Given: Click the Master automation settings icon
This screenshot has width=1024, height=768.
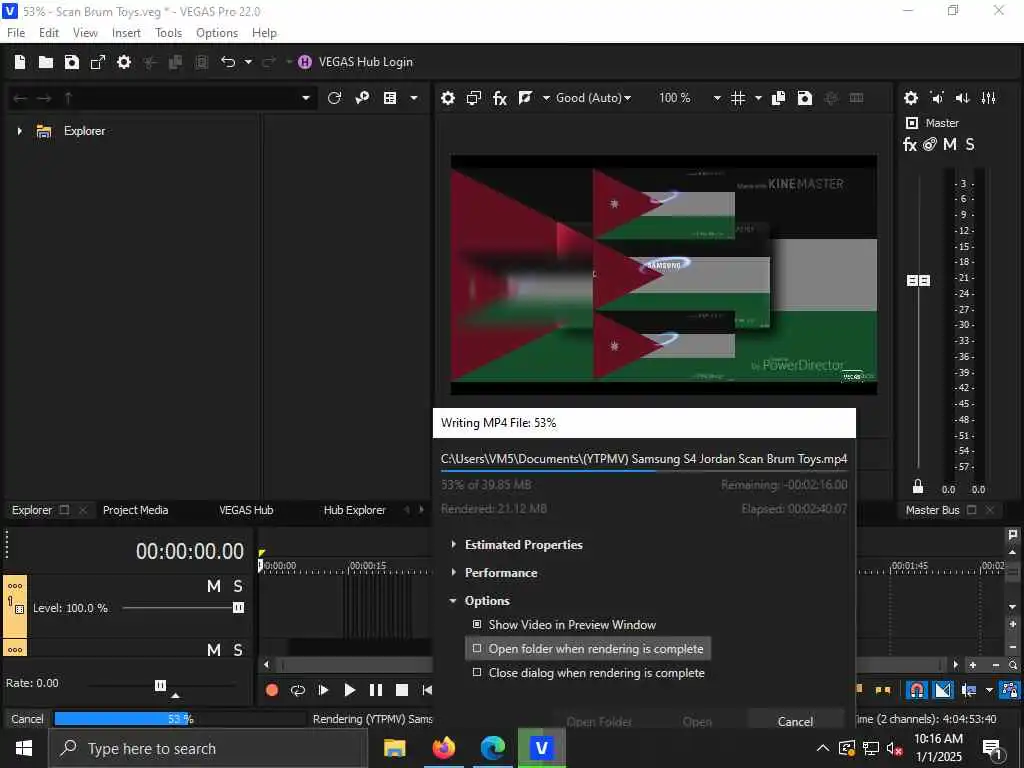Looking at the screenshot, I should 930,144.
